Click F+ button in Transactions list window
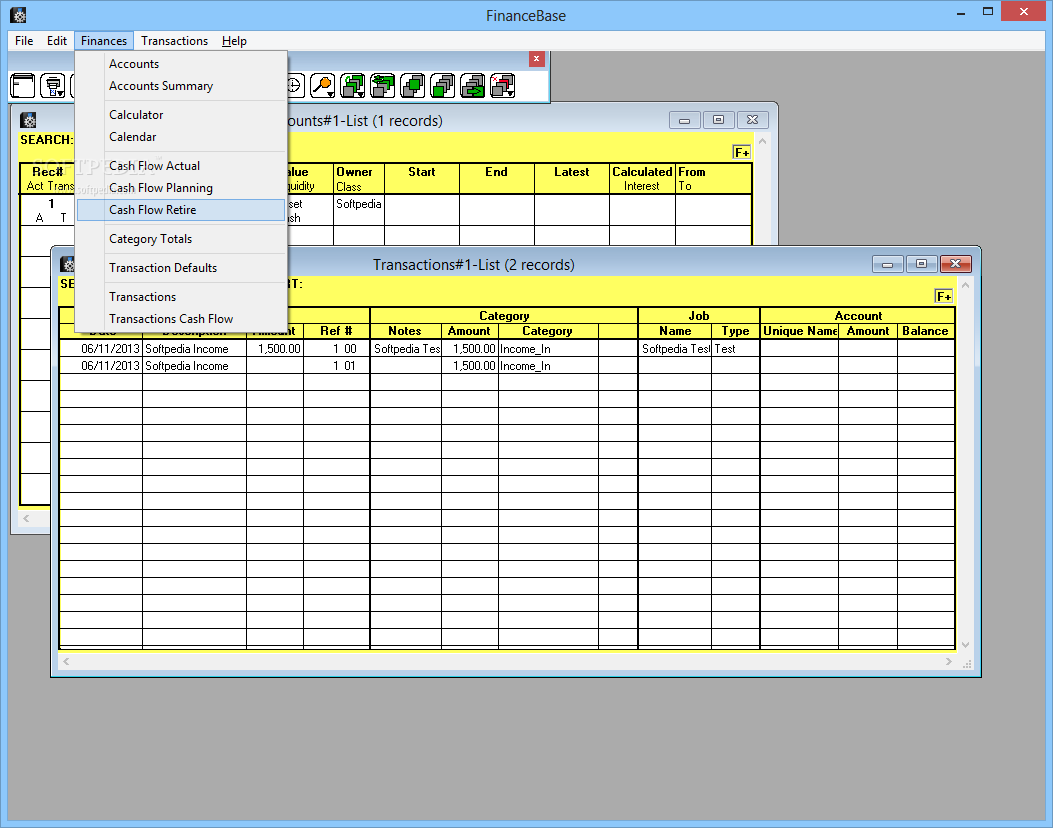Viewport: 1053px width, 828px height. [x=944, y=296]
